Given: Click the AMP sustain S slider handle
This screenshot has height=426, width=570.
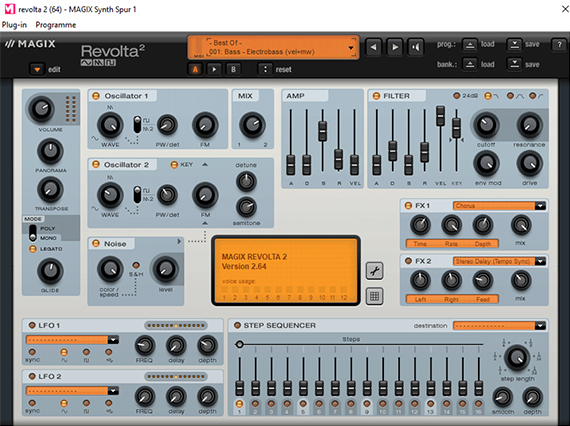Looking at the screenshot, I should [x=322, y=131].
